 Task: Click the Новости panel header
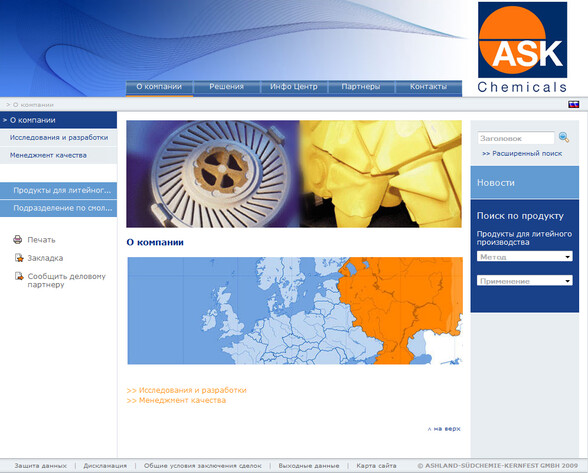[525, 183]
